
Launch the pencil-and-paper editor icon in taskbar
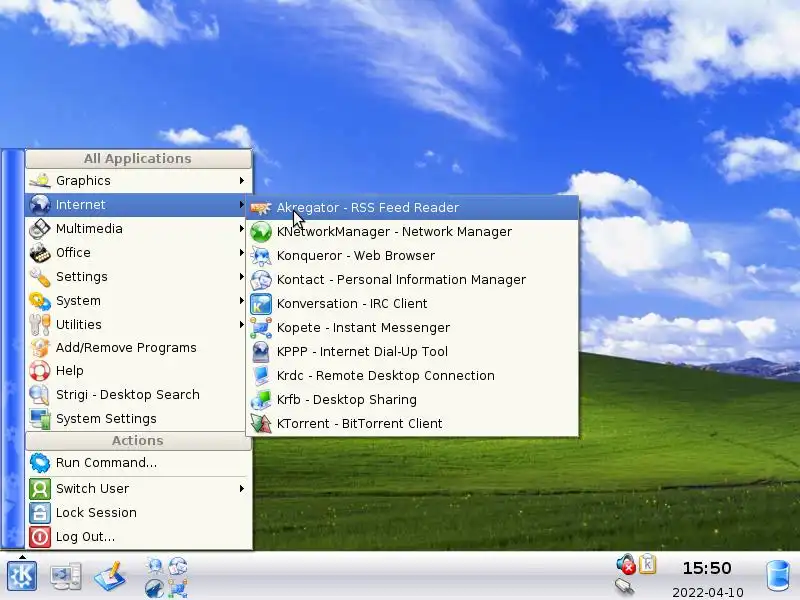pos(110,576)
